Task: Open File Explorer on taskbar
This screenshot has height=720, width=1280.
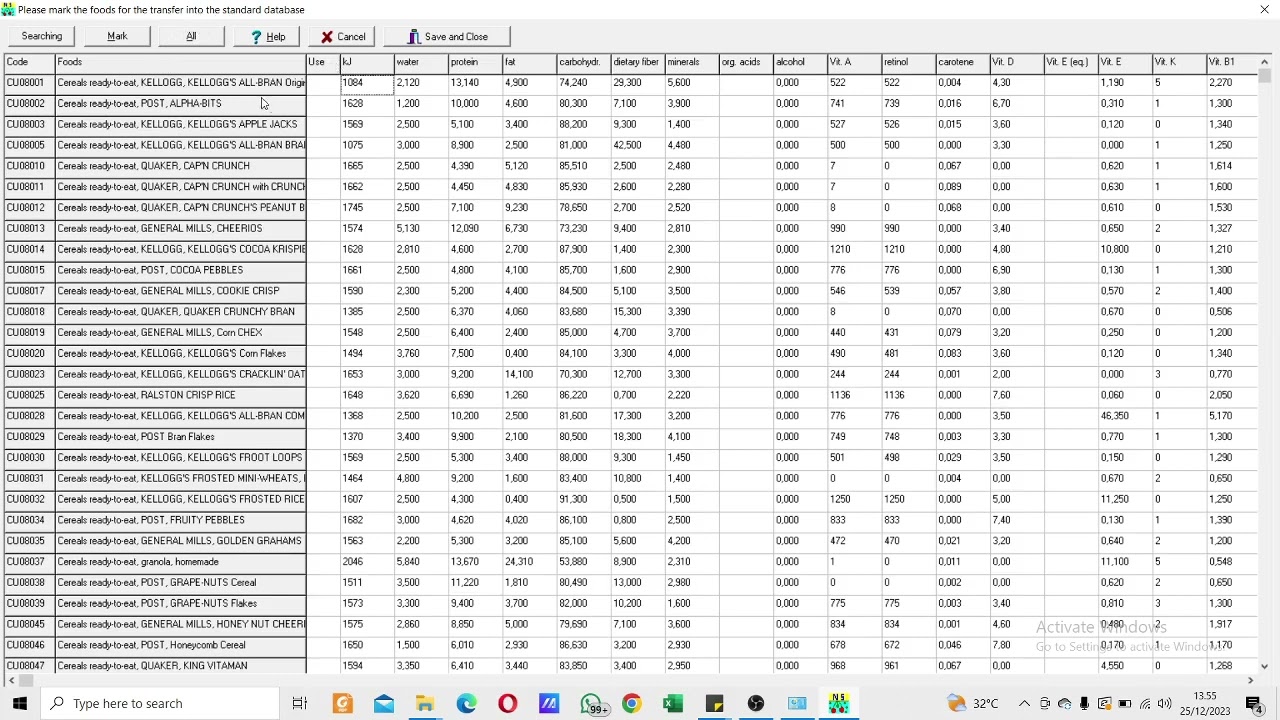Action: coord(425,703)
